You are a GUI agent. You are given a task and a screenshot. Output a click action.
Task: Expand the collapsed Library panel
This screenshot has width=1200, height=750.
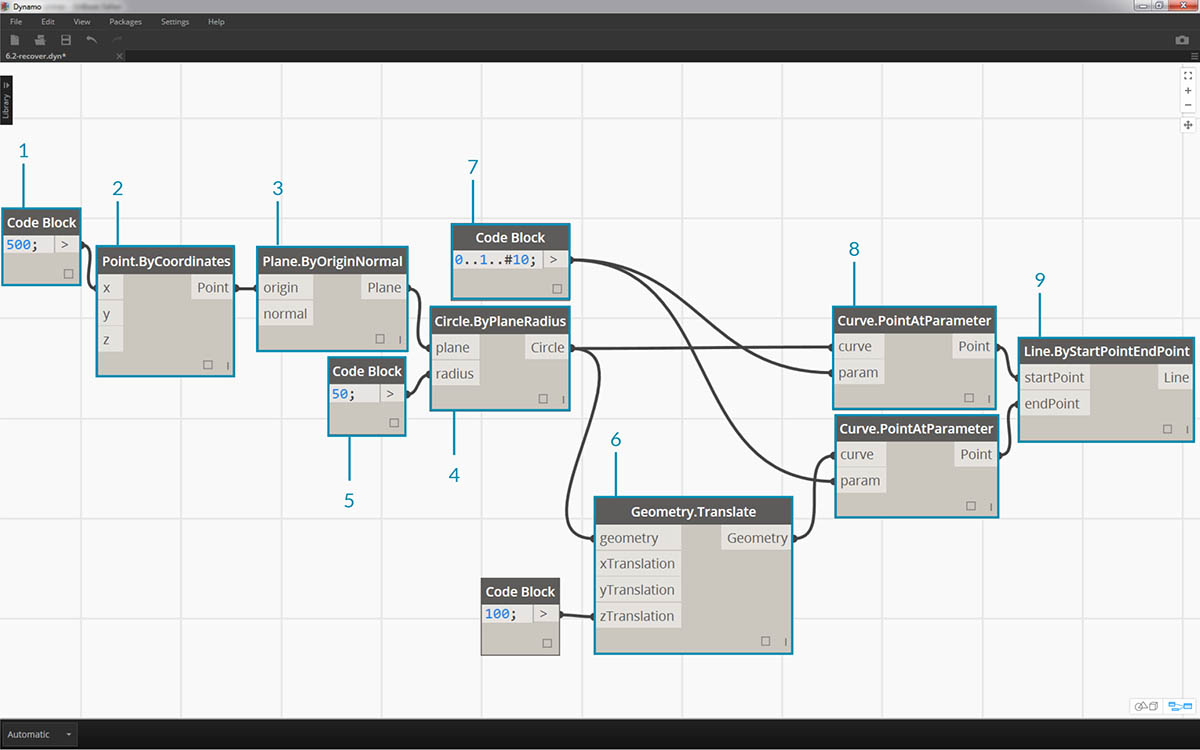[x=6, y=102]
